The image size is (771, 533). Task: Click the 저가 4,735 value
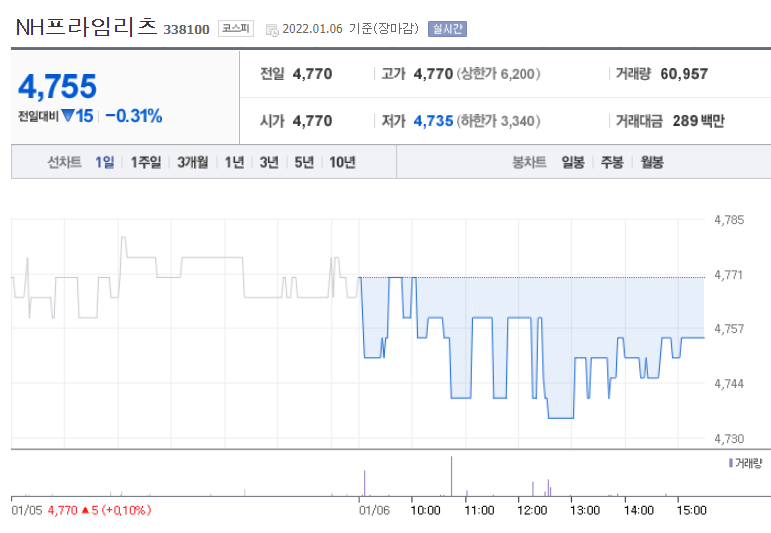pos(433,121)
